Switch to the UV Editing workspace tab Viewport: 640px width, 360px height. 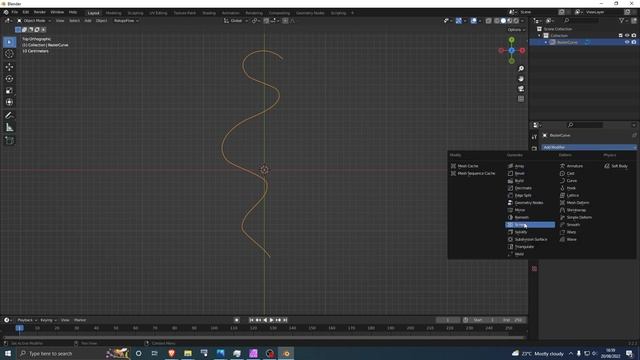coord(158,13)
